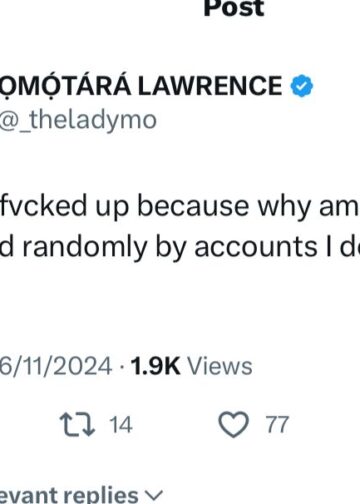The width and height of the screenshot is (360, 504).
Task: Like the post with the heart icon
Action: [x=233, y=424]
